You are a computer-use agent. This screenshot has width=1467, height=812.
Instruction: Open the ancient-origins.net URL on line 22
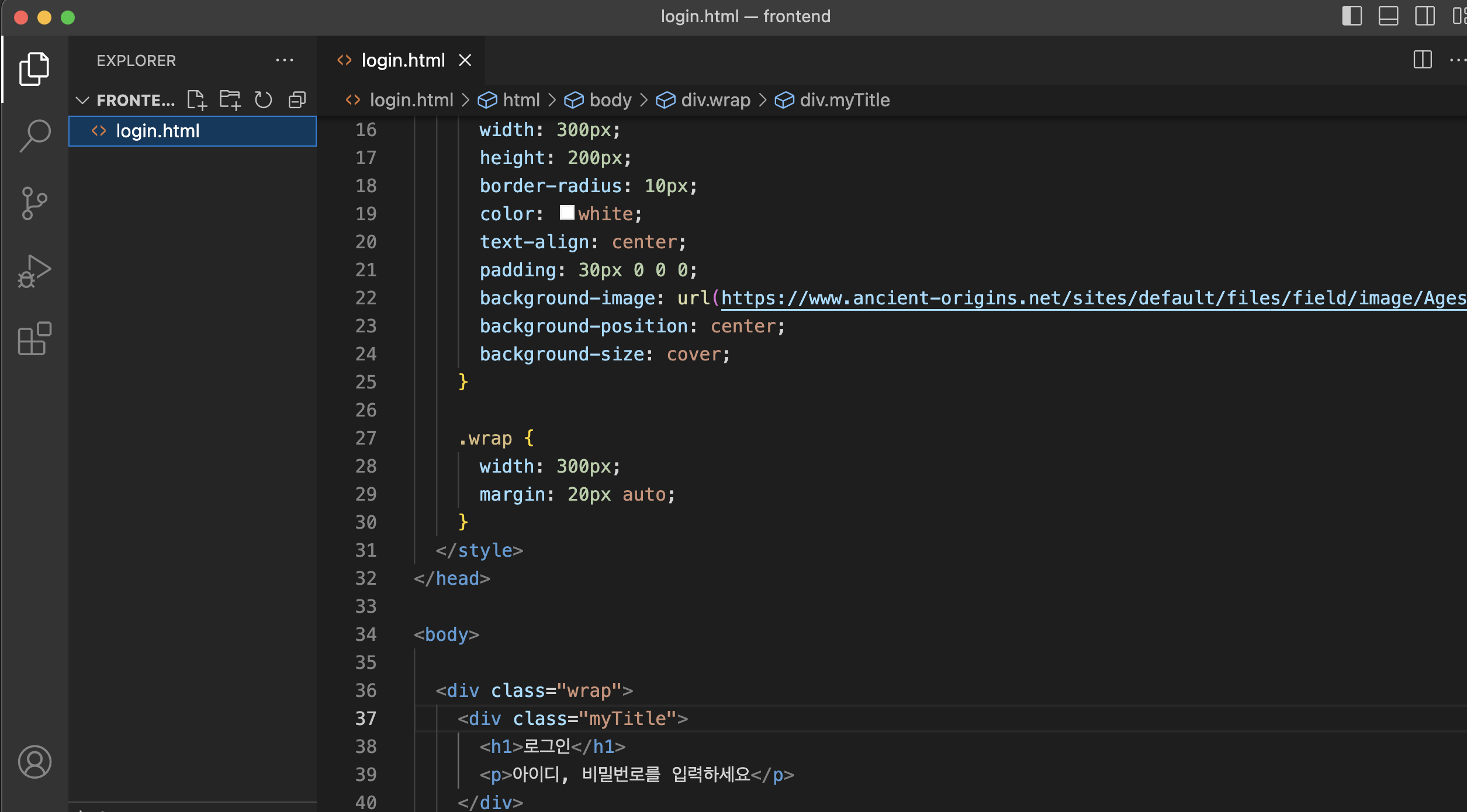1094,298
